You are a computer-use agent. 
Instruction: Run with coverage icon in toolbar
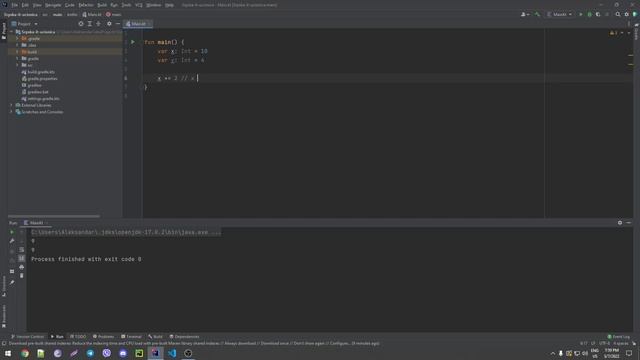point(598,14)
